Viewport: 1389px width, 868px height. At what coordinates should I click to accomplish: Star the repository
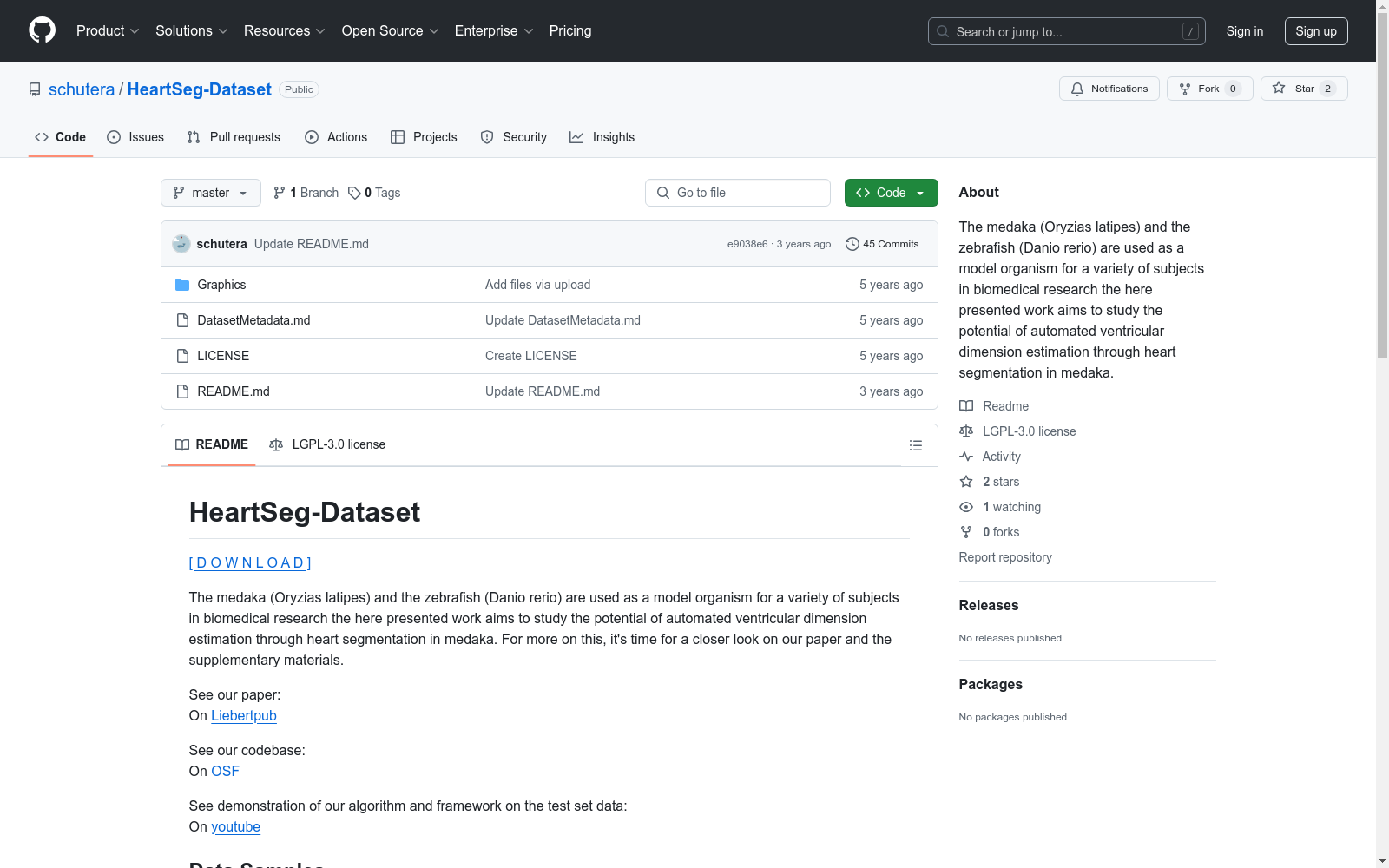point(1304,89)
